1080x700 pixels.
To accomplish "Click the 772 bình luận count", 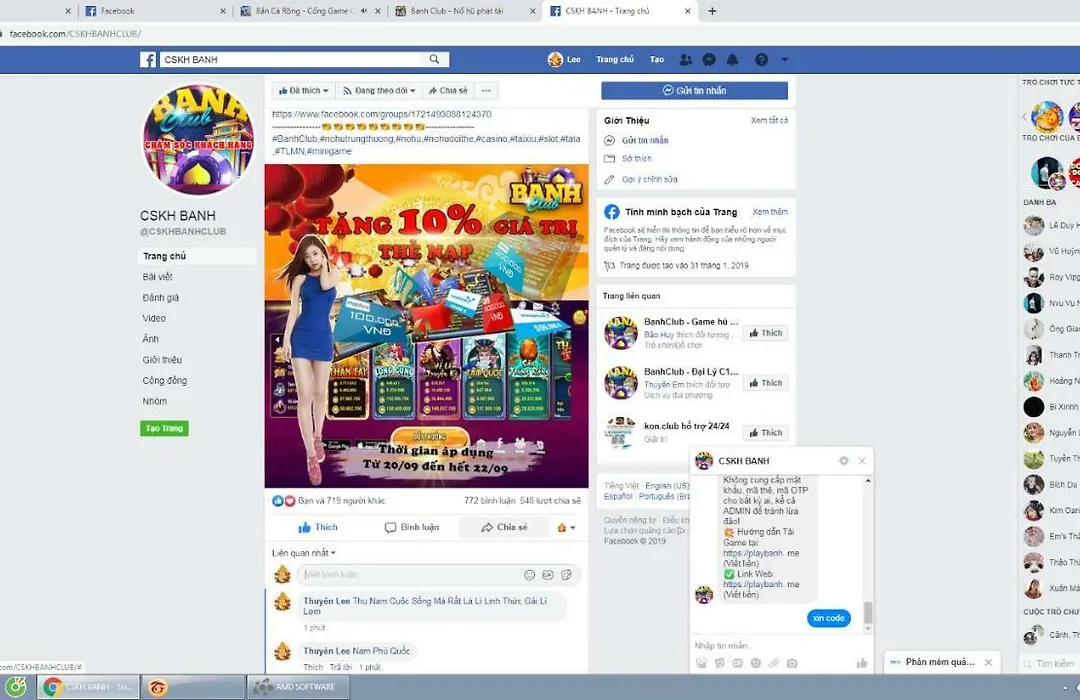I will tap(488, 501).
